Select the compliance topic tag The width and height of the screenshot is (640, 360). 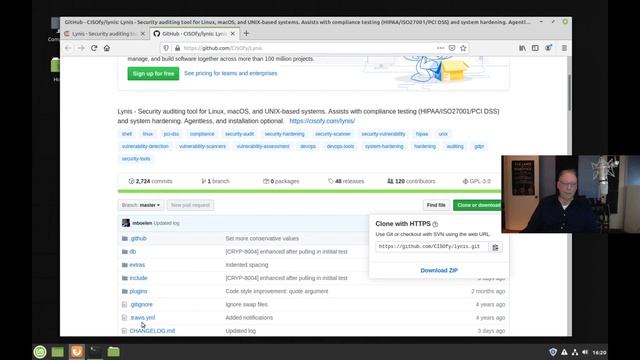(202, 134)
